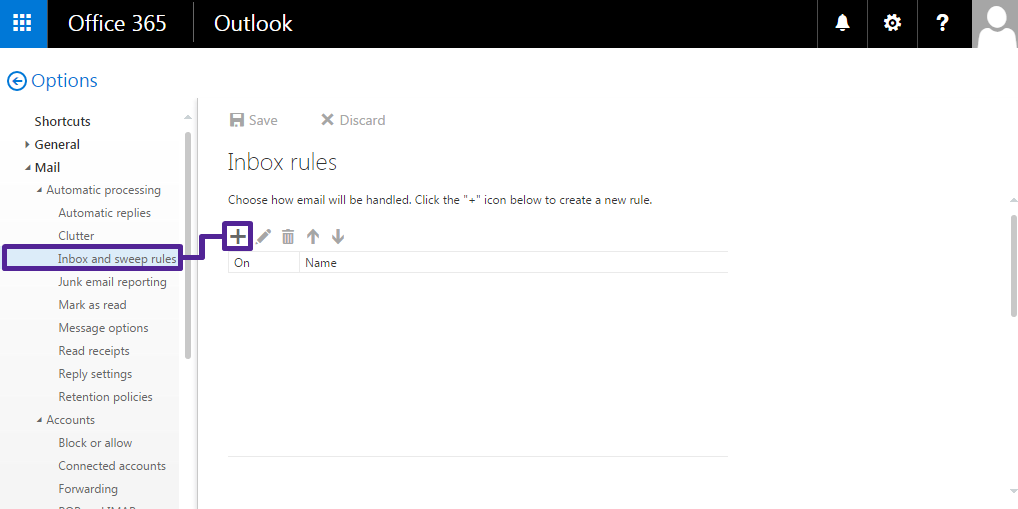This screenshot has width=1018, height=509.
Task: Open Connected accounts
Action: click(112, 466)
